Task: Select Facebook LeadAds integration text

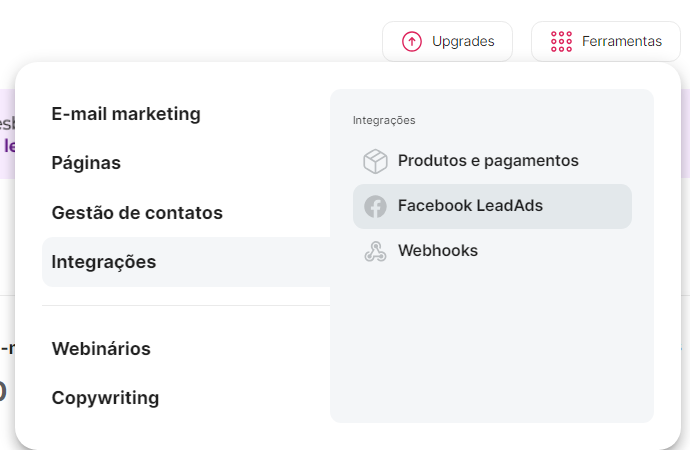Action: click(x=470, y=206)
